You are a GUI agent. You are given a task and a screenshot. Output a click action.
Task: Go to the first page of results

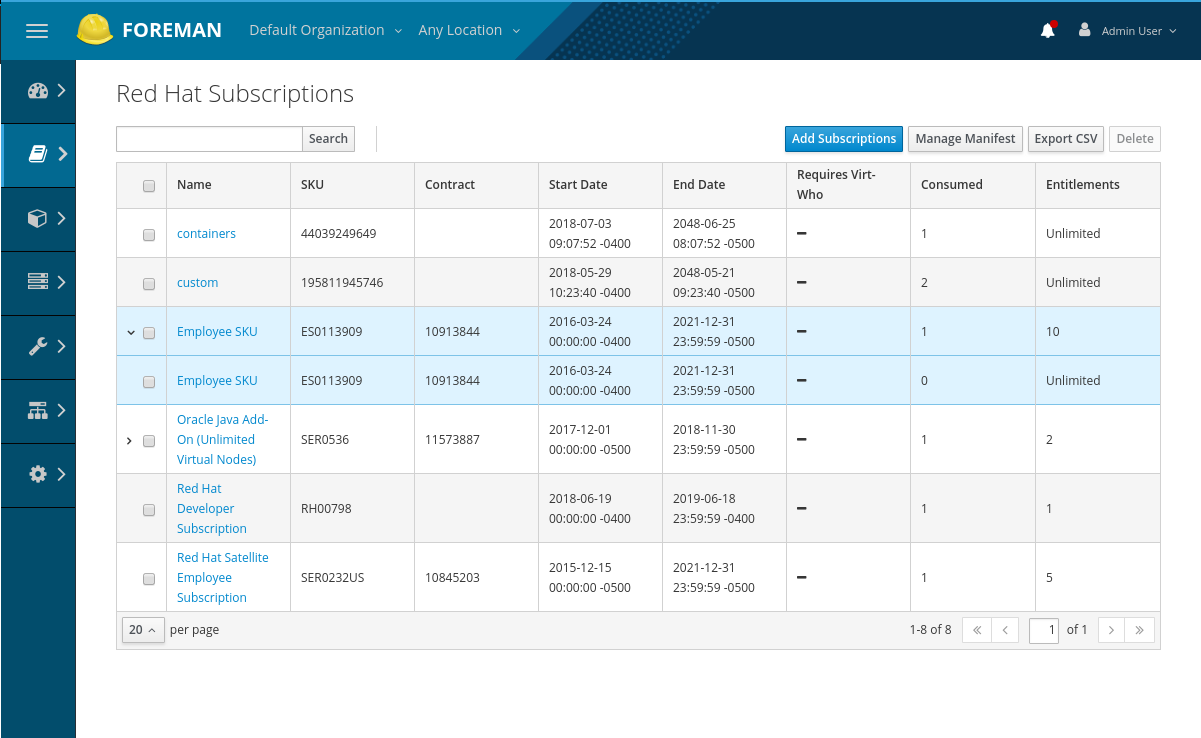point(977,630)
